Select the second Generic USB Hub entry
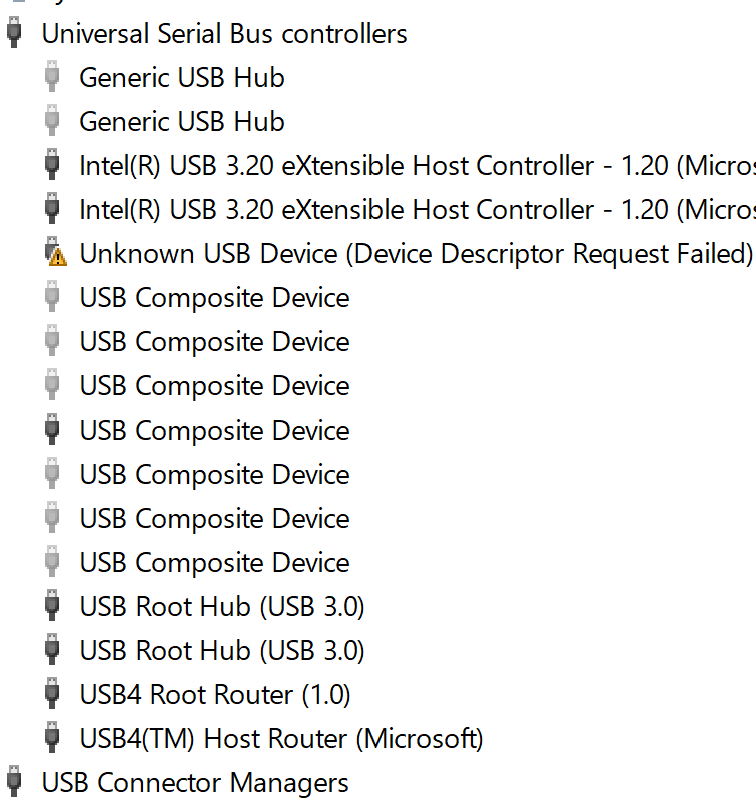756x808 pixels. coord(182,121)
